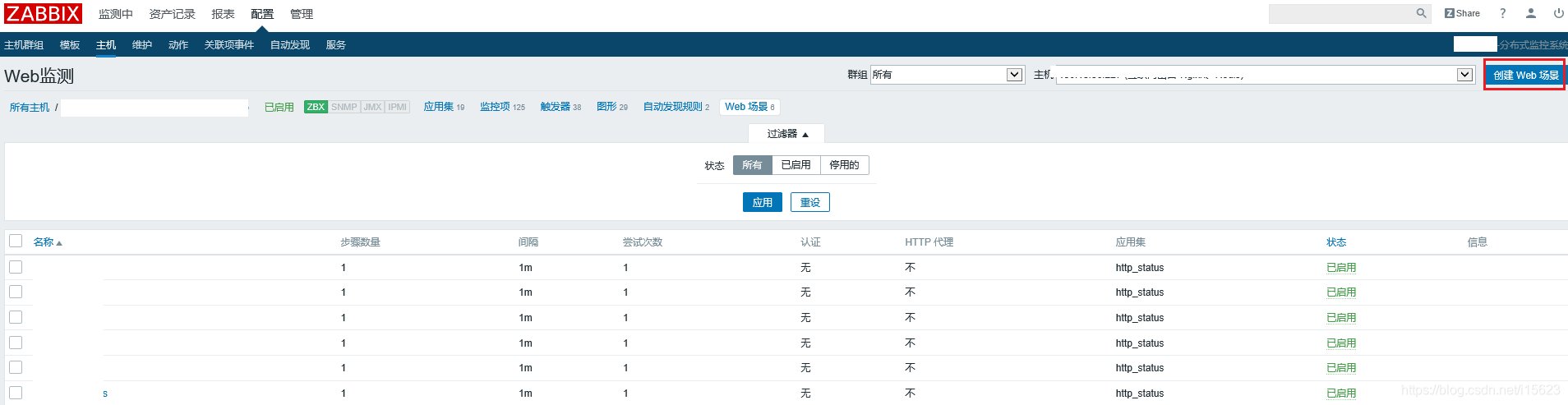The height and width of the screenshot is (405, 1568).
Task: Click the JMX availability badge
Action: click(372, 107)
